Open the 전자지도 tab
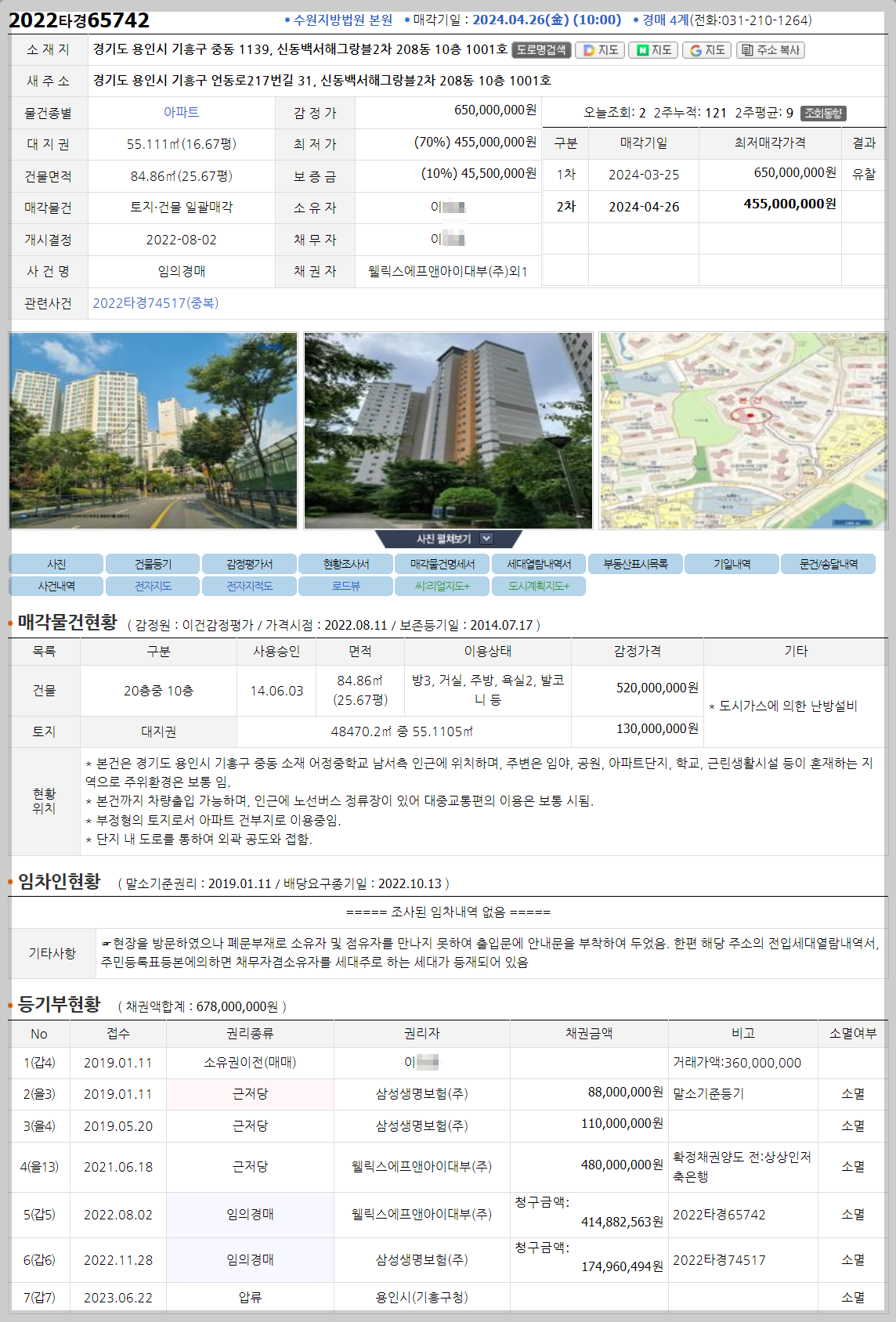 (x=153, y=586)
